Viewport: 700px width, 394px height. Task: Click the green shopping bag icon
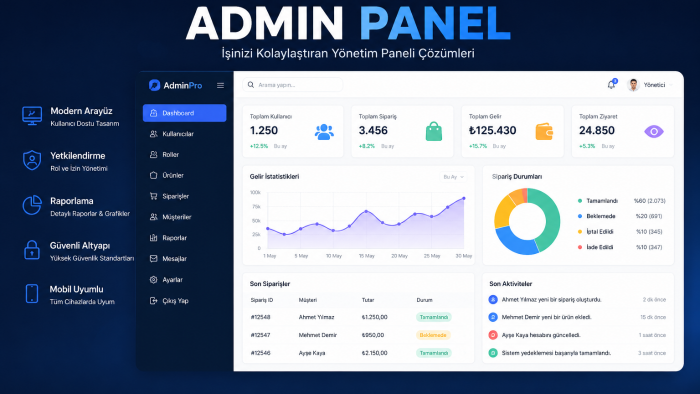434,131
